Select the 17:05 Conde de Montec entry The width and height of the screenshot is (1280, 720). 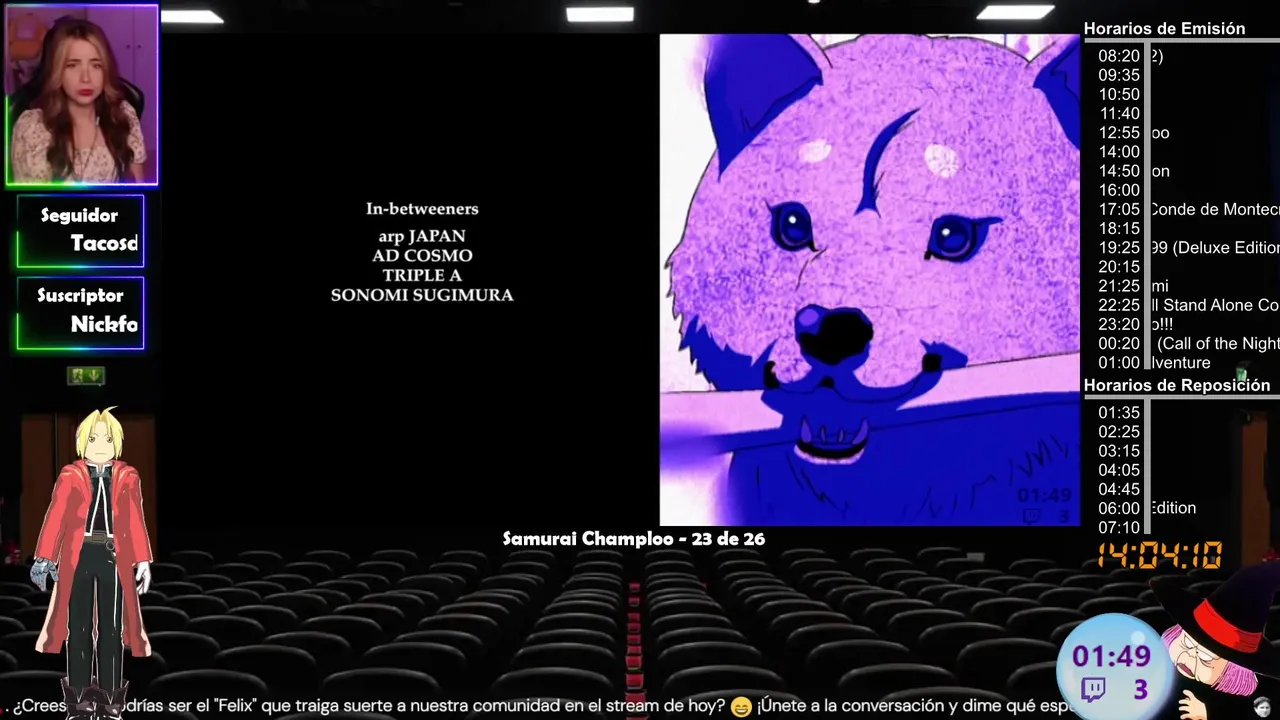point(1188,209)
